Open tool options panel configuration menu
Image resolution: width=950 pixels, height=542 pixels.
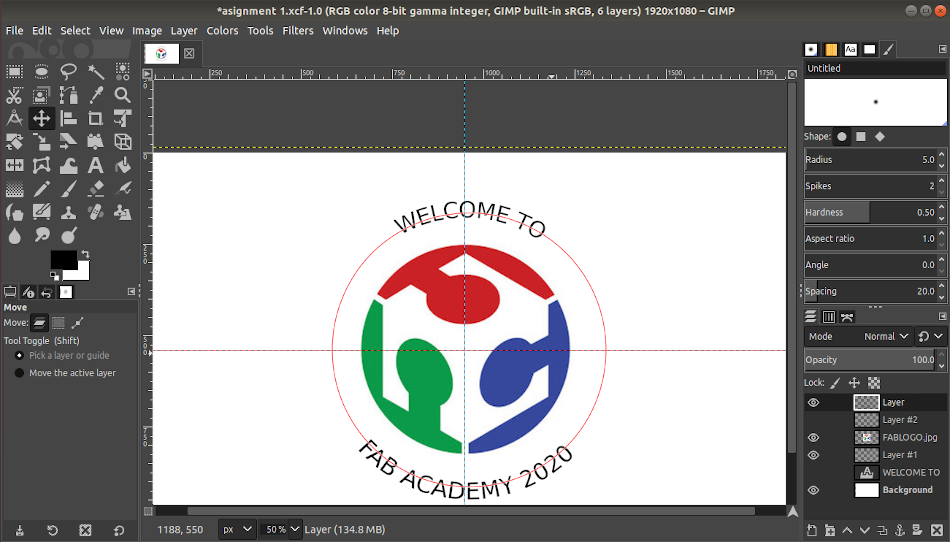point(131,292)
